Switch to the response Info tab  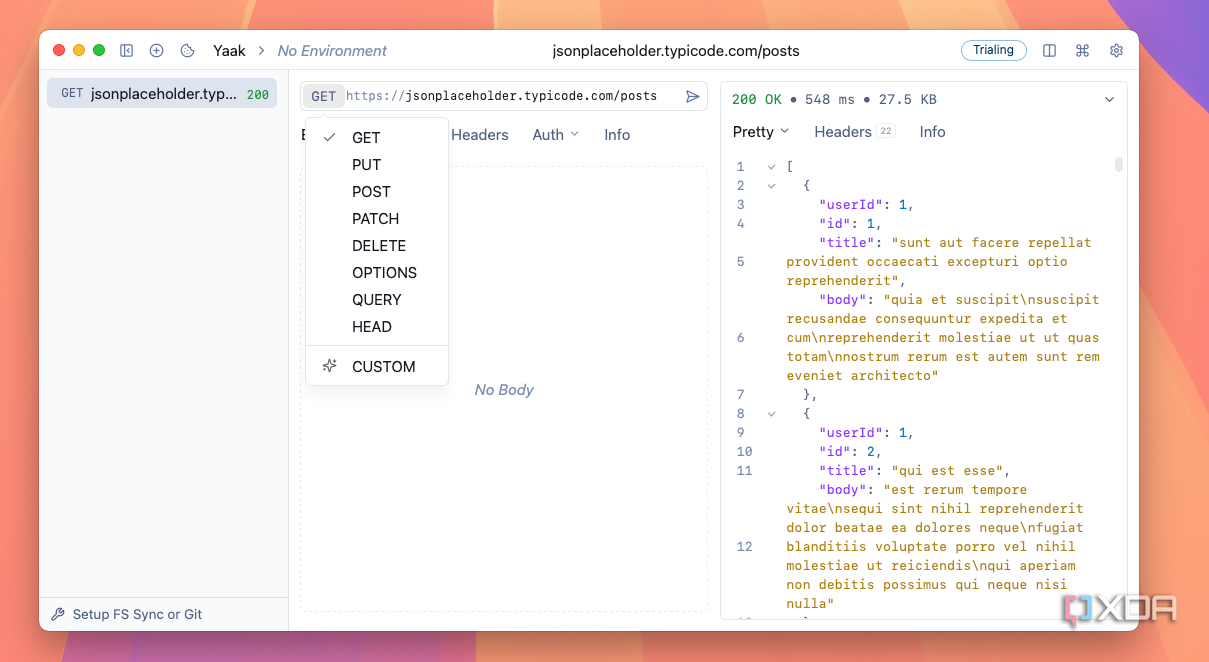(x=932, y=131)
